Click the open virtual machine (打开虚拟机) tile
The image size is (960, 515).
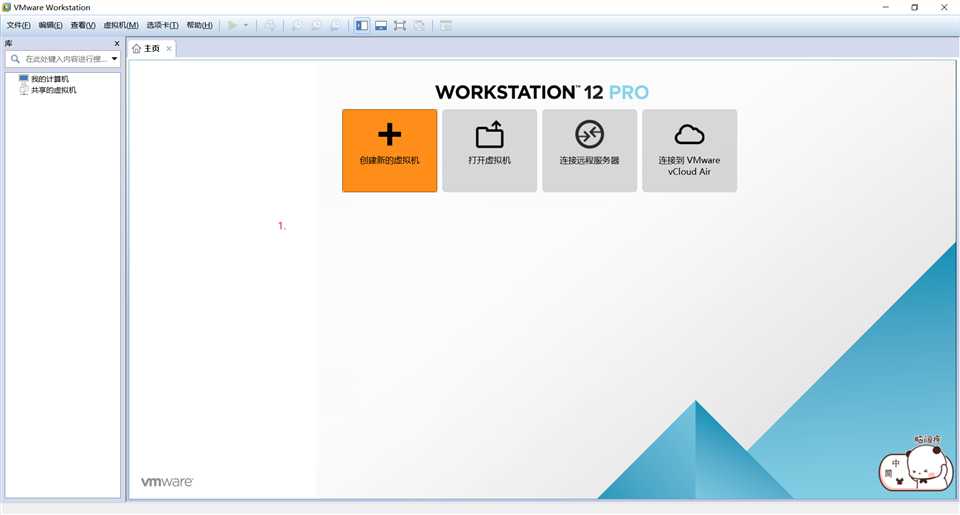point(489,151)
